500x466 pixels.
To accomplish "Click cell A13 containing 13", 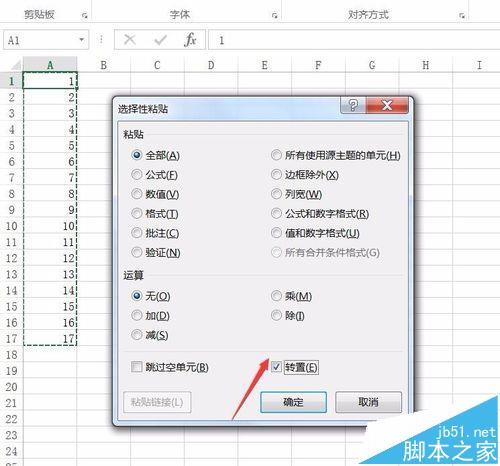I will (50, 274).
